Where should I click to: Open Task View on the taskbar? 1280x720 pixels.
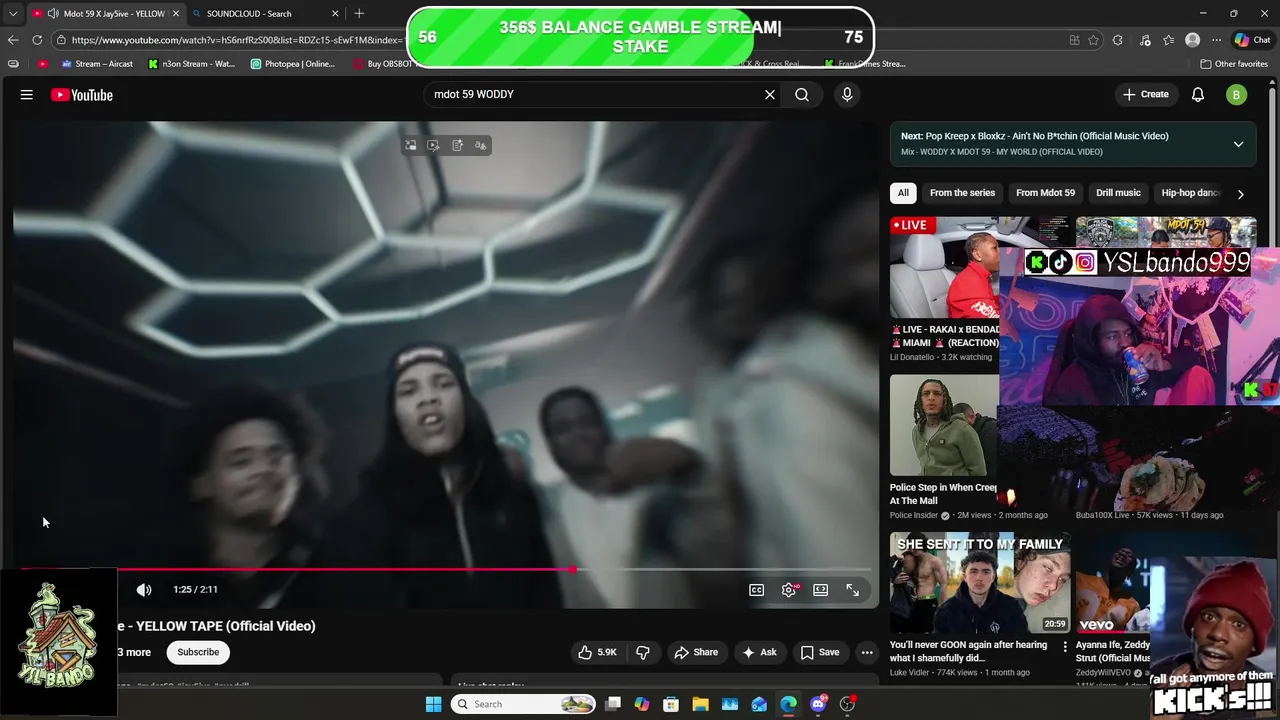click(x=613, y=704)
